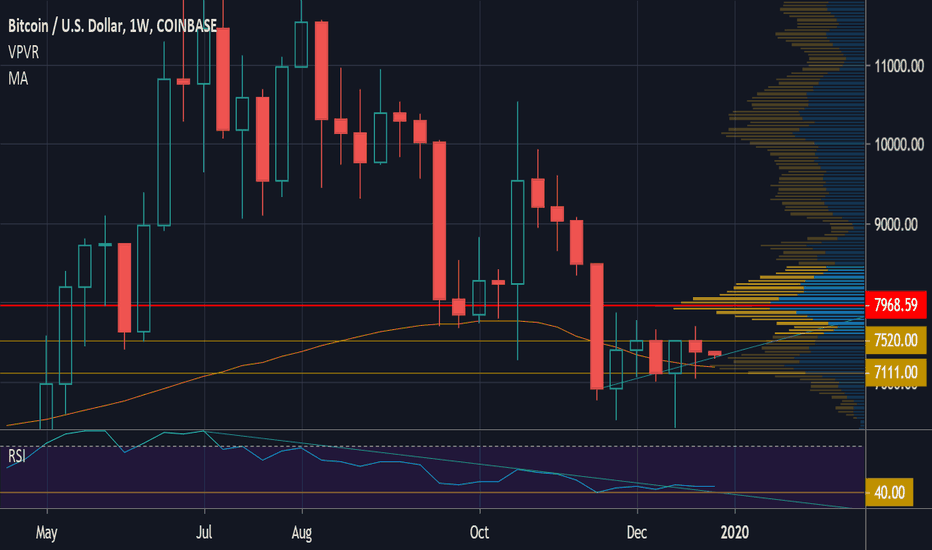Click the 40.00 RSI level label
The image size is (932, 550).
pyautogui.click(x=889, y=492)
